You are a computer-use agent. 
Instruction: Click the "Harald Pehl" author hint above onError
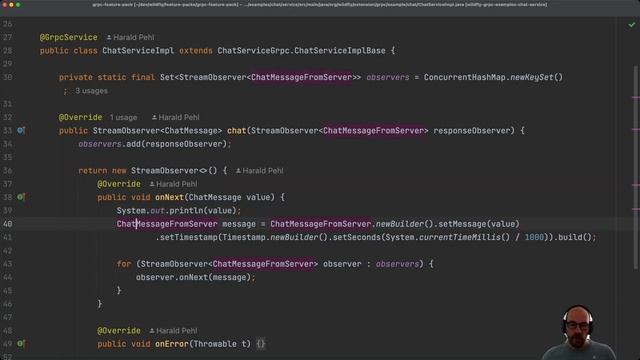176,331
